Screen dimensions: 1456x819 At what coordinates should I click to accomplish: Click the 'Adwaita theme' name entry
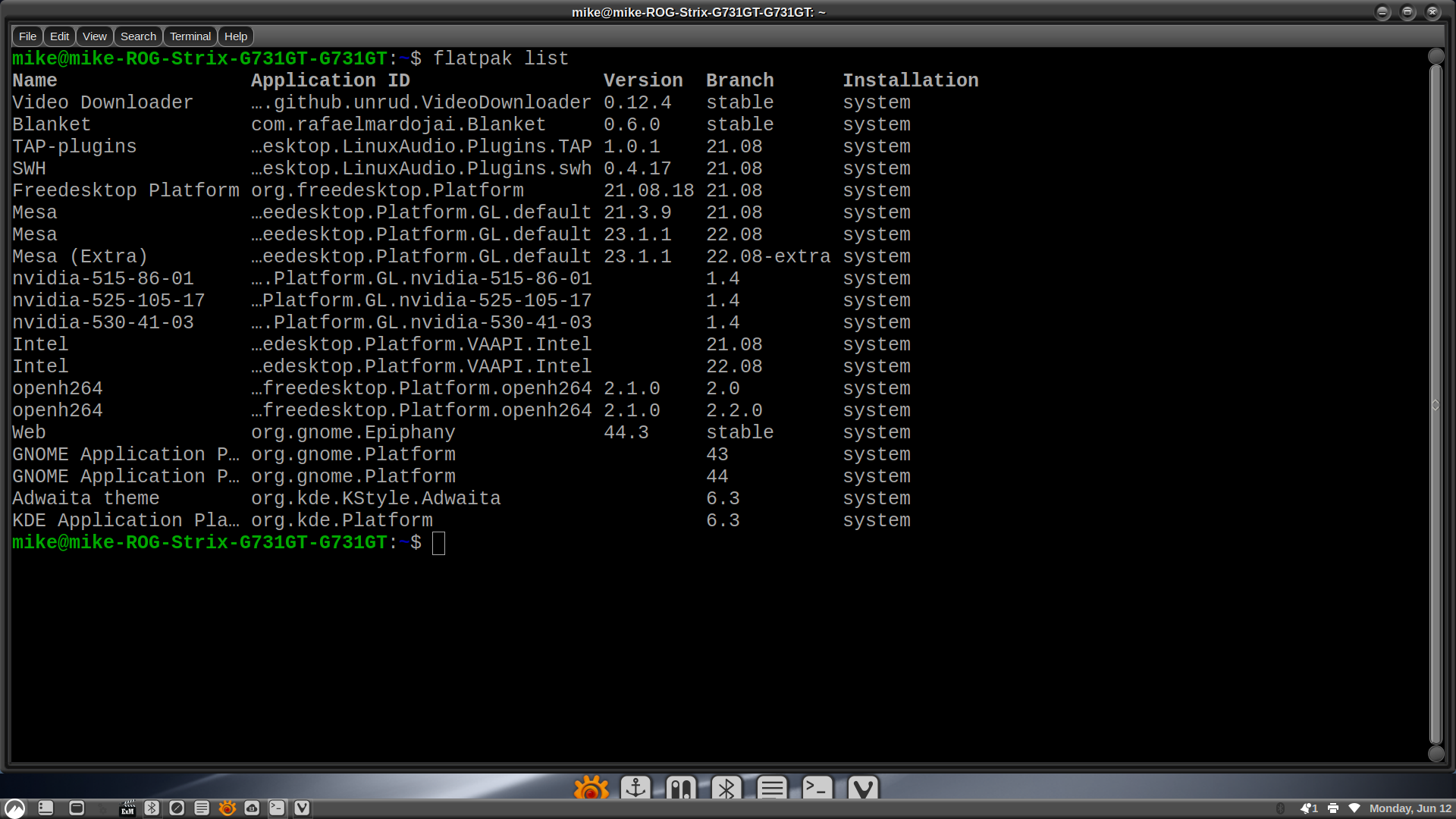coord(86,499)
